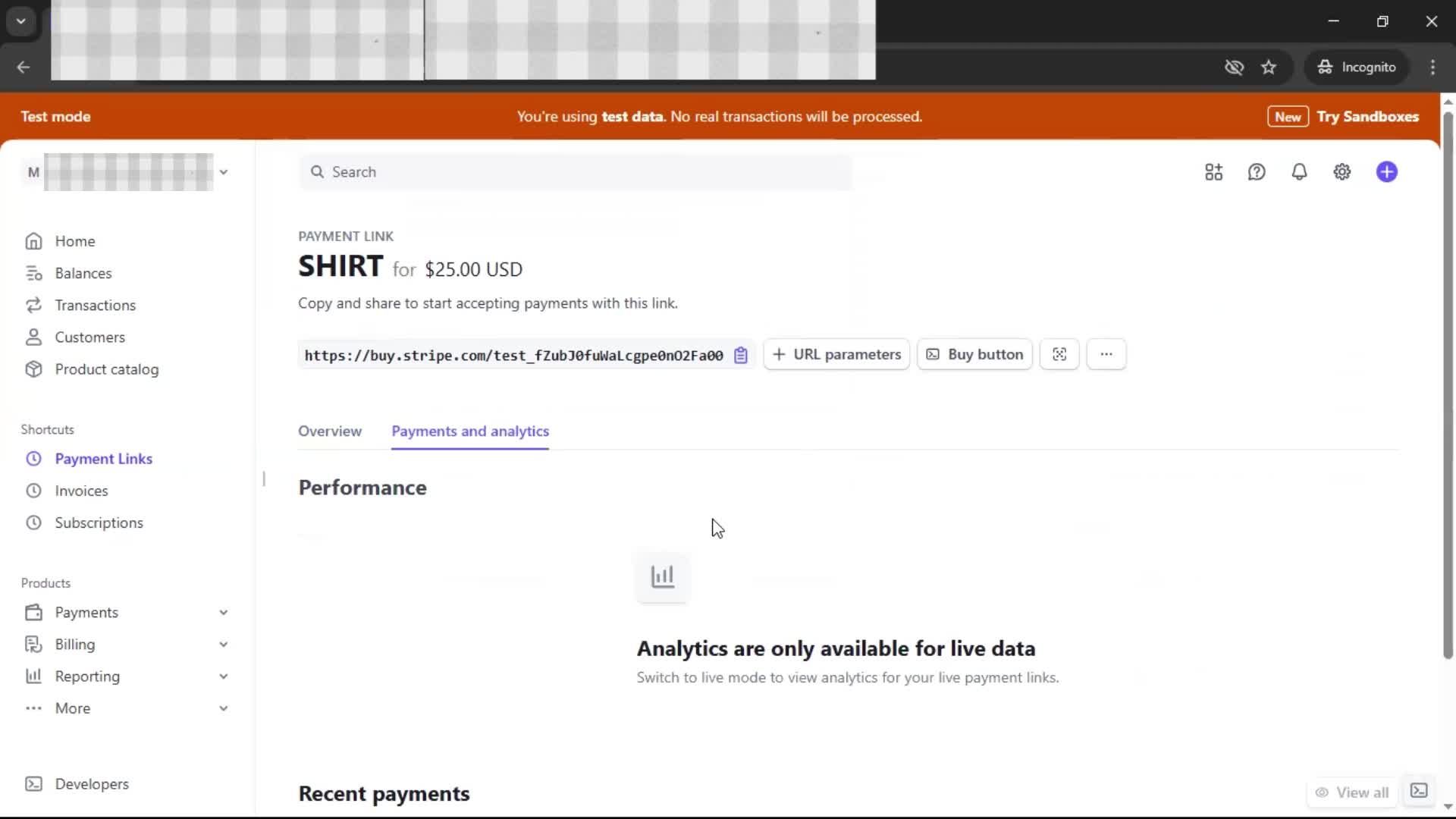Select the Payments and analytics tab
The image size is (1456, 819).
[470, 431]
